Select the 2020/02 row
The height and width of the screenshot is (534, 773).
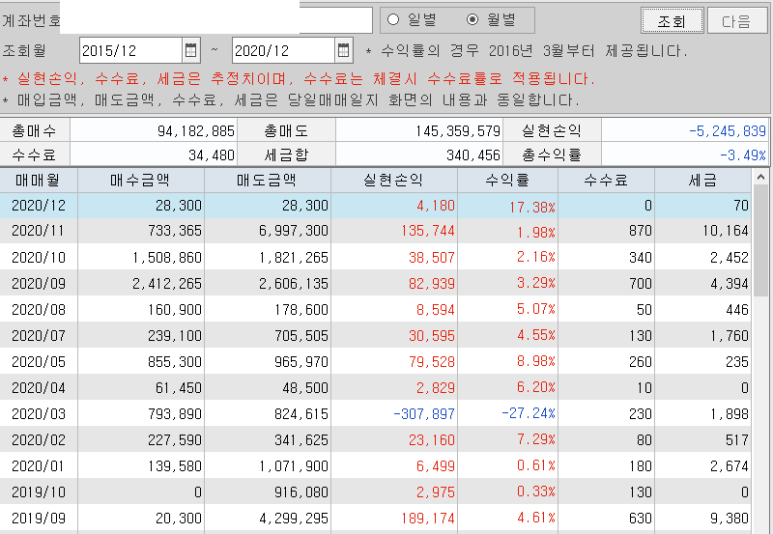tap(376, 440)
